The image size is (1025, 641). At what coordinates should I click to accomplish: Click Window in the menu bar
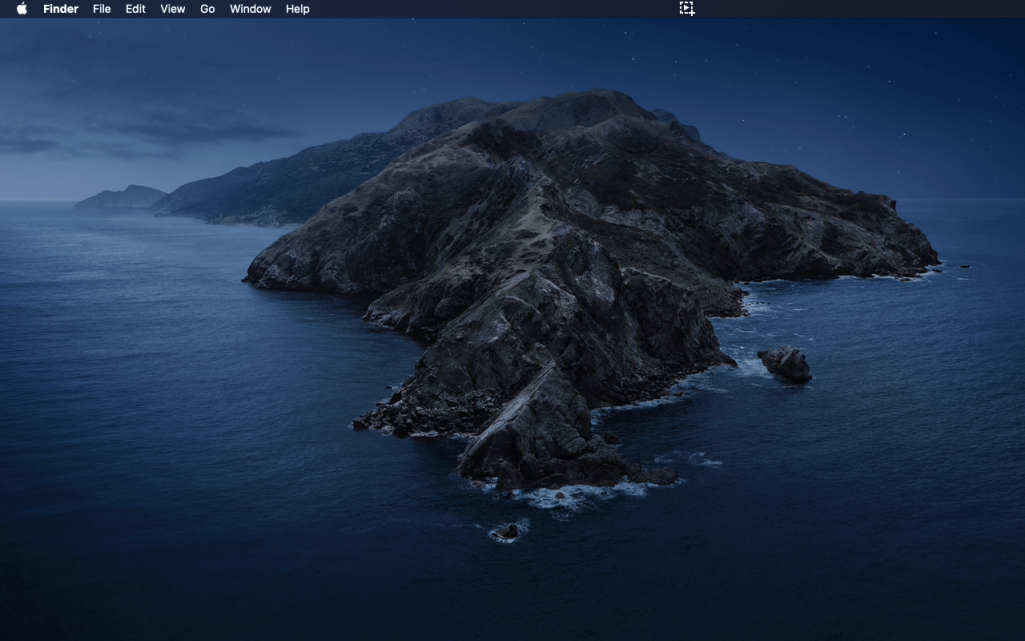point(250,9)
